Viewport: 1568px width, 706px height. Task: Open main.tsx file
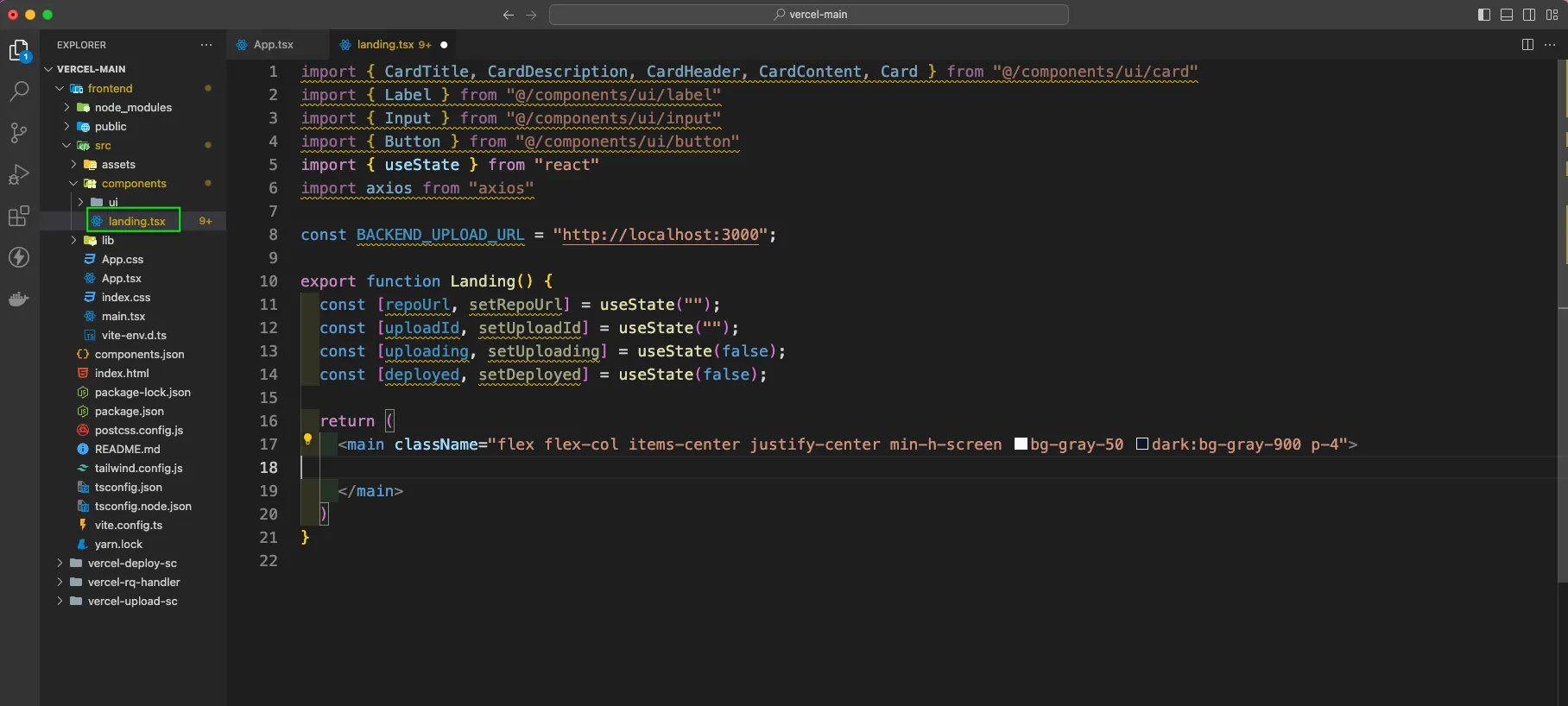pos(123,316)
